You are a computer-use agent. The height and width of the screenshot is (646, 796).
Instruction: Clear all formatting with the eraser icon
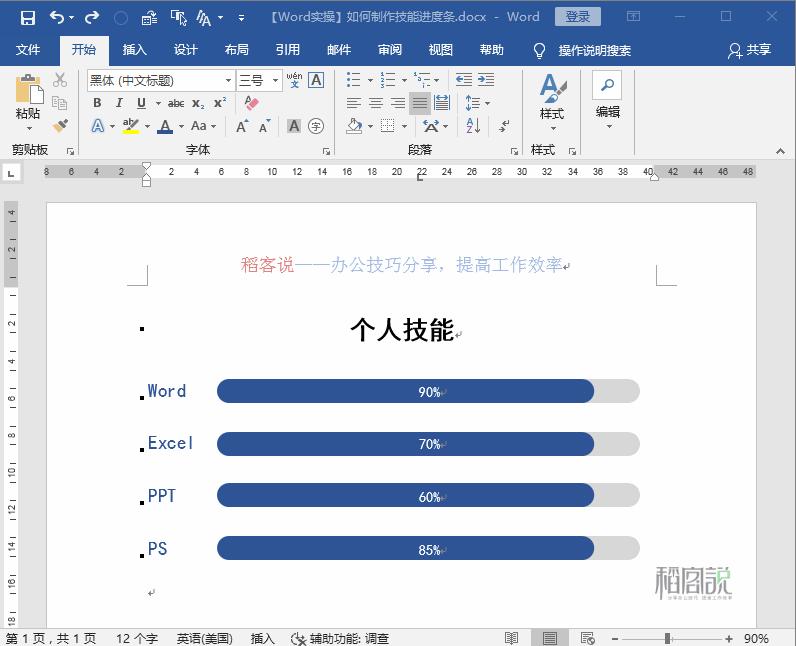click(x=251, y=103)
